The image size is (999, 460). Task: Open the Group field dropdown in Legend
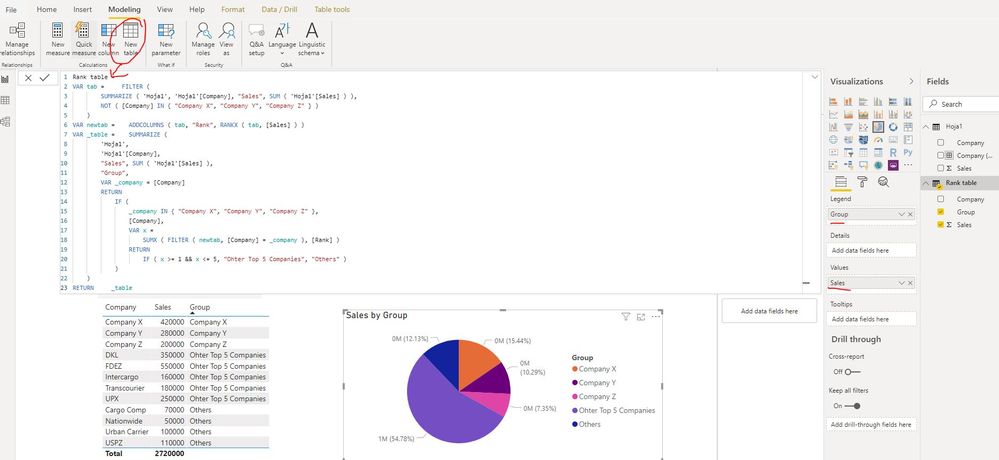901,214
